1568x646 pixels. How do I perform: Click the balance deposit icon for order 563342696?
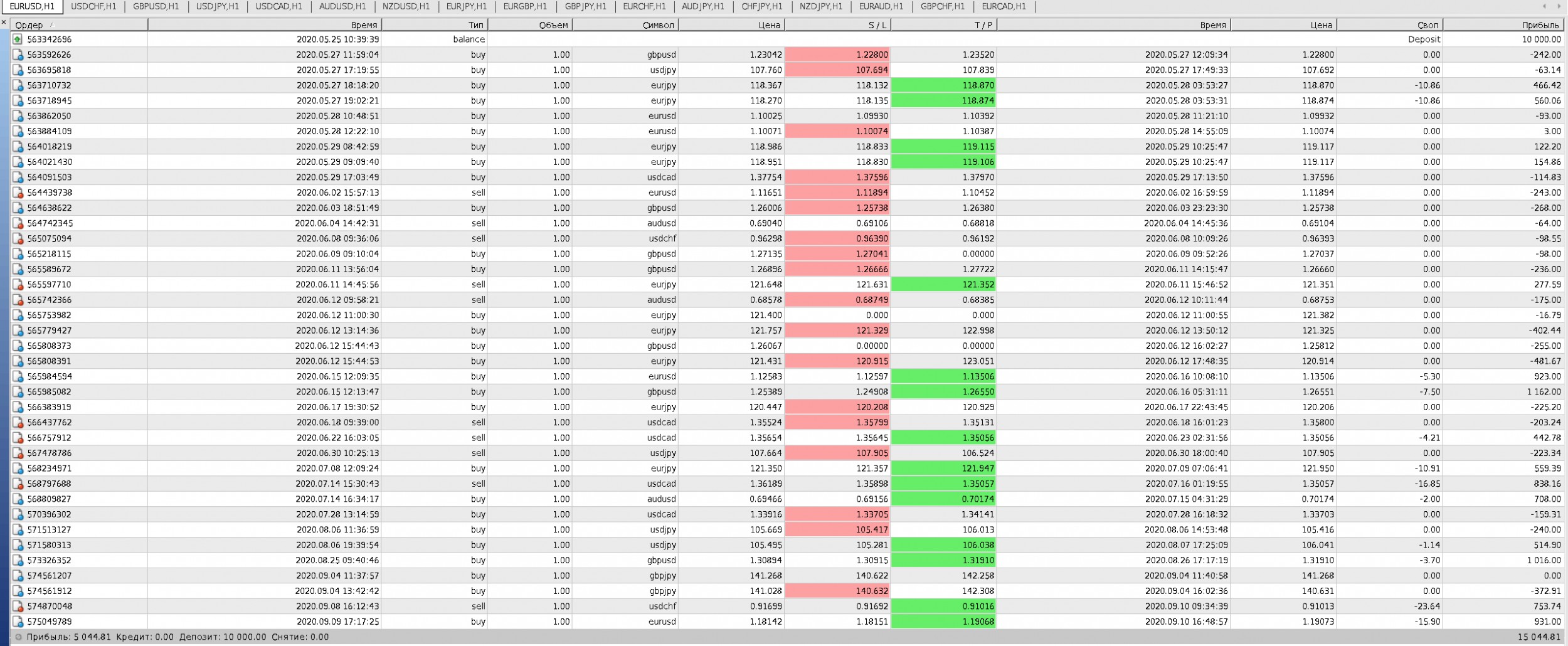tap(18, 40)
